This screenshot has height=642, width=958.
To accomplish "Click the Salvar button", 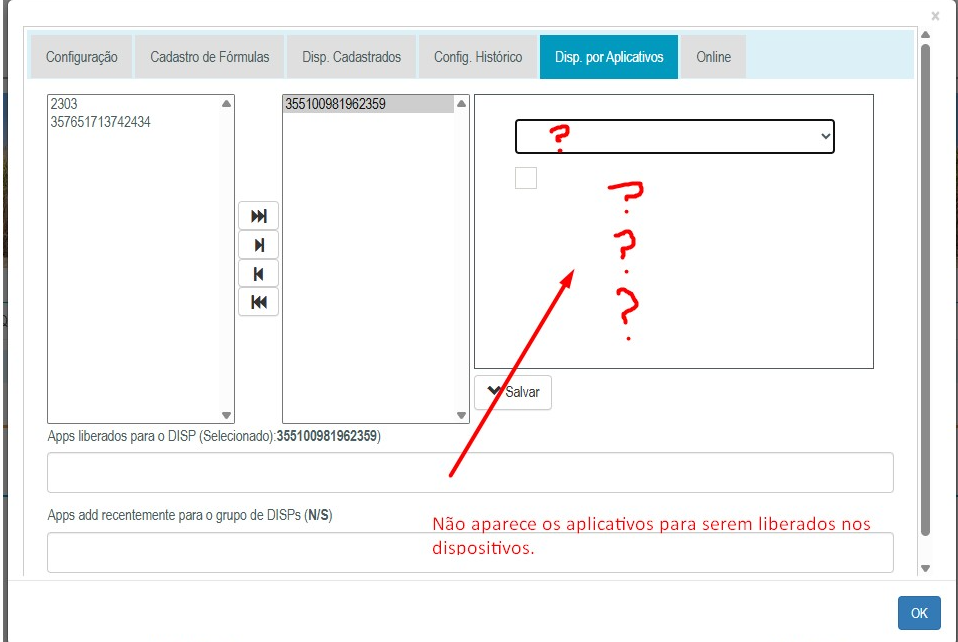I will click(x=513, y=392).
